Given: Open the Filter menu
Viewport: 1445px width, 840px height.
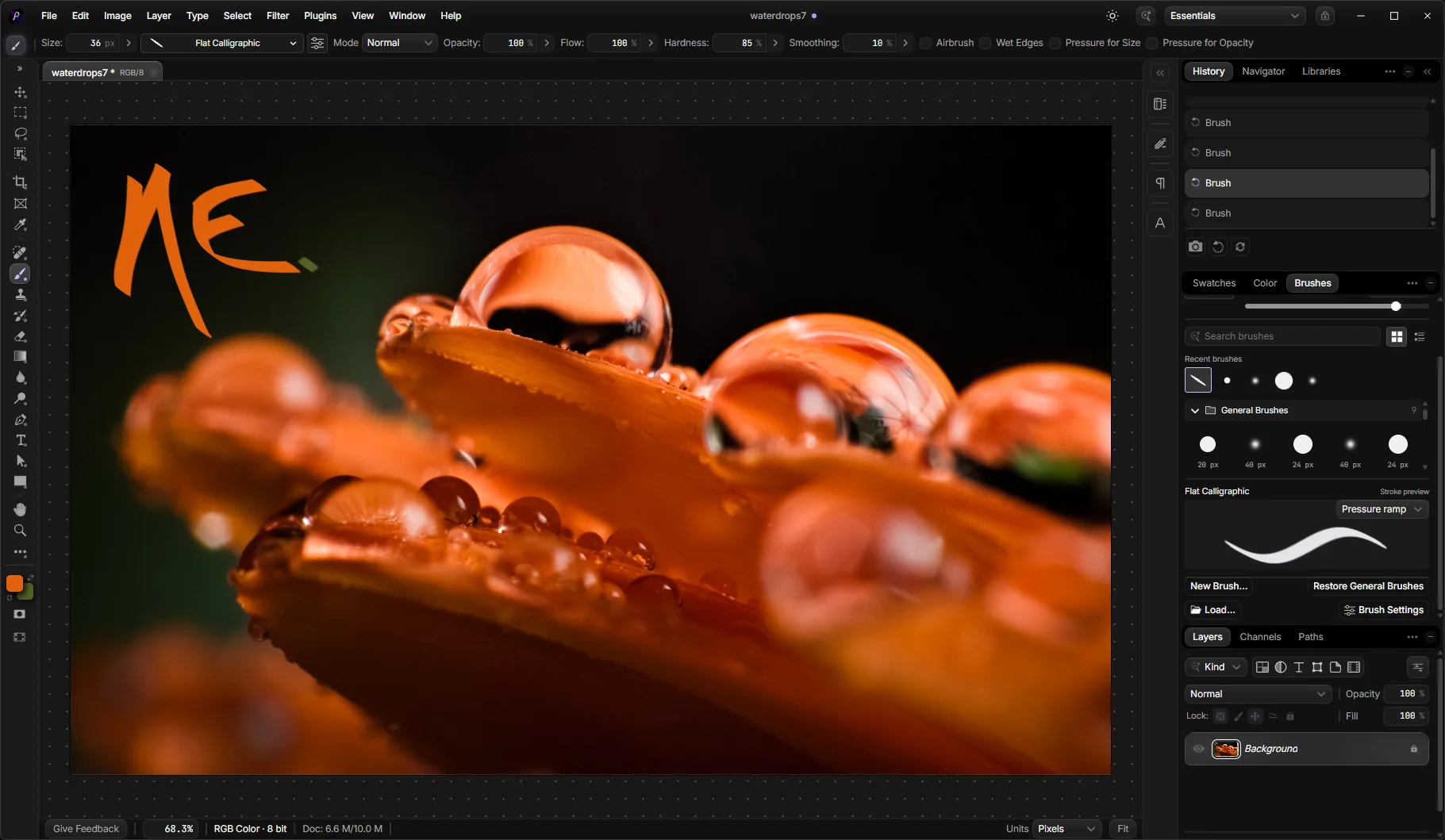Looking at the screenshot, I should (278, 16).
